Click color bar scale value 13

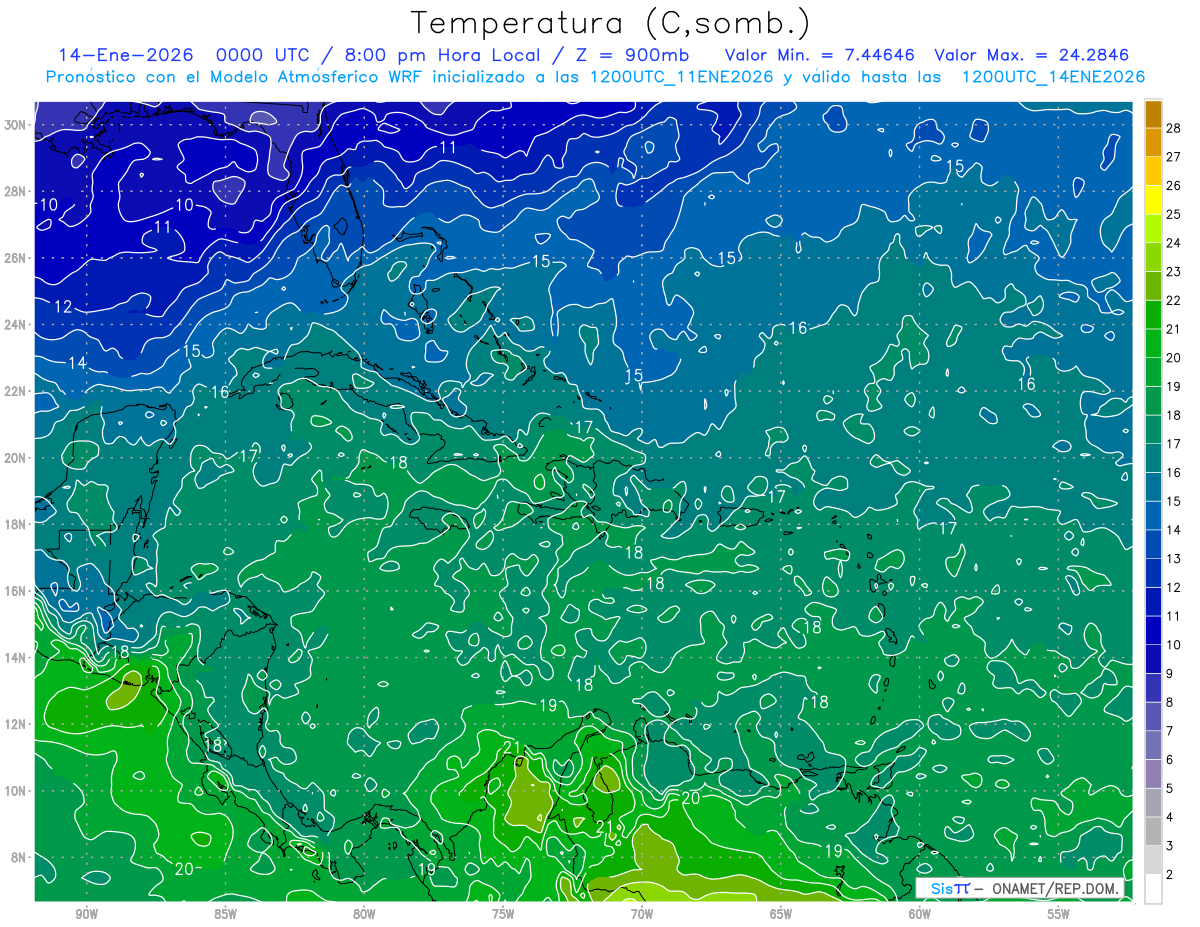(1174, 559)
